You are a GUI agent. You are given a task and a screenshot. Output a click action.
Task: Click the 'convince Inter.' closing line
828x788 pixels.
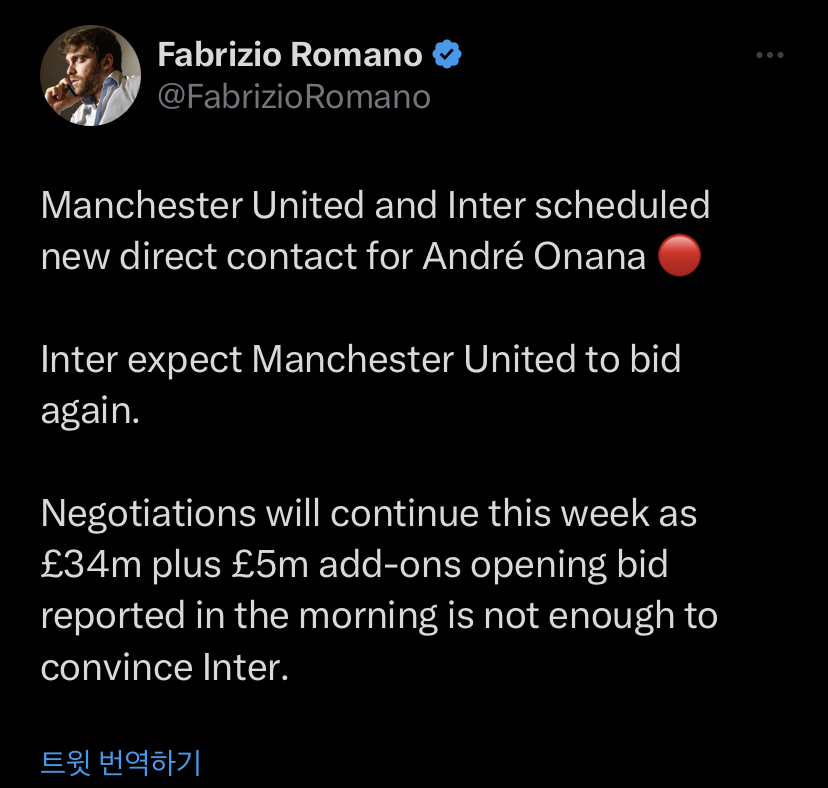point(165,667)
